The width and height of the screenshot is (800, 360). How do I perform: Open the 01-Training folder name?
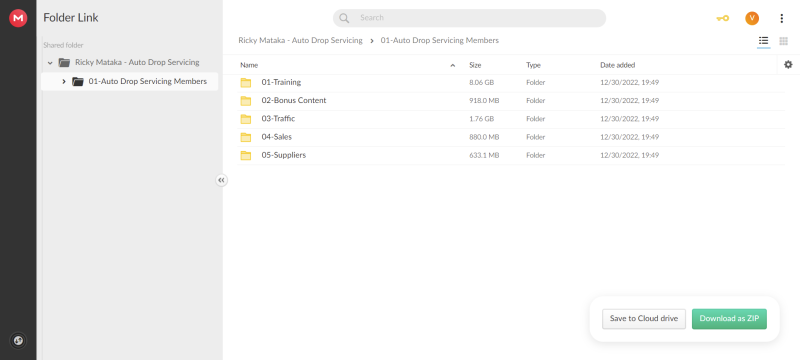[x=281, y=82]
